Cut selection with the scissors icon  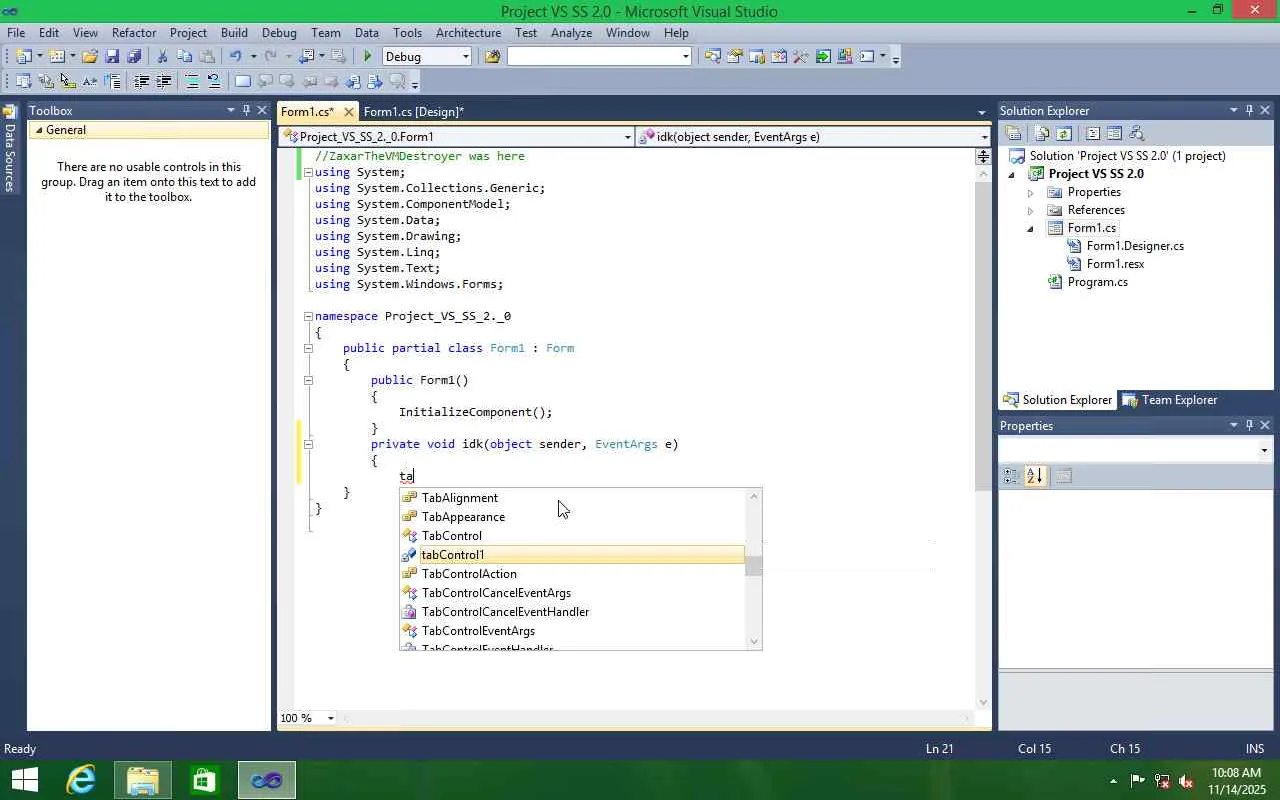click(162, 57)
